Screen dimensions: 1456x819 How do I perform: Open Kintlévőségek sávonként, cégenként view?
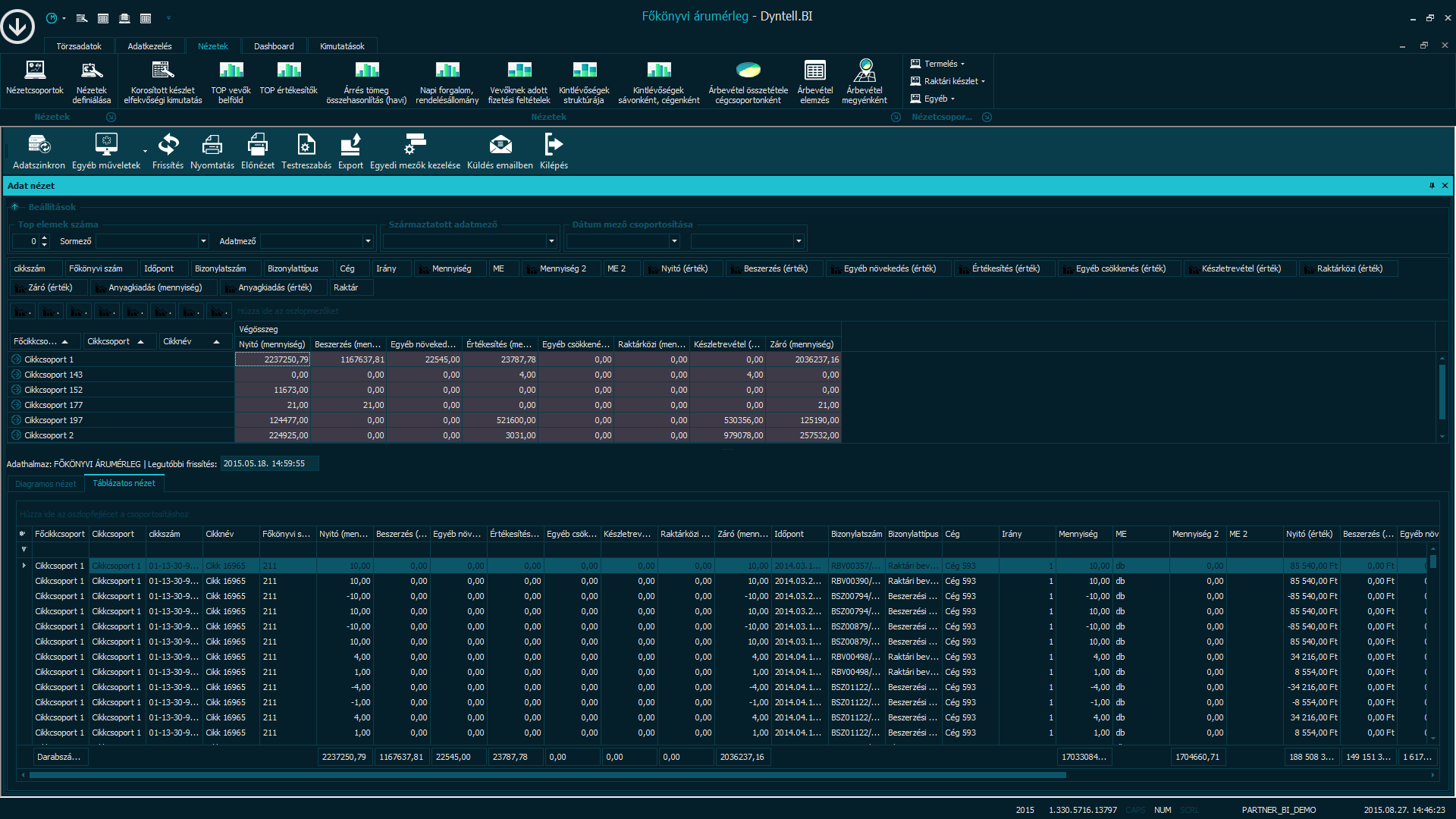pos(659,82)
